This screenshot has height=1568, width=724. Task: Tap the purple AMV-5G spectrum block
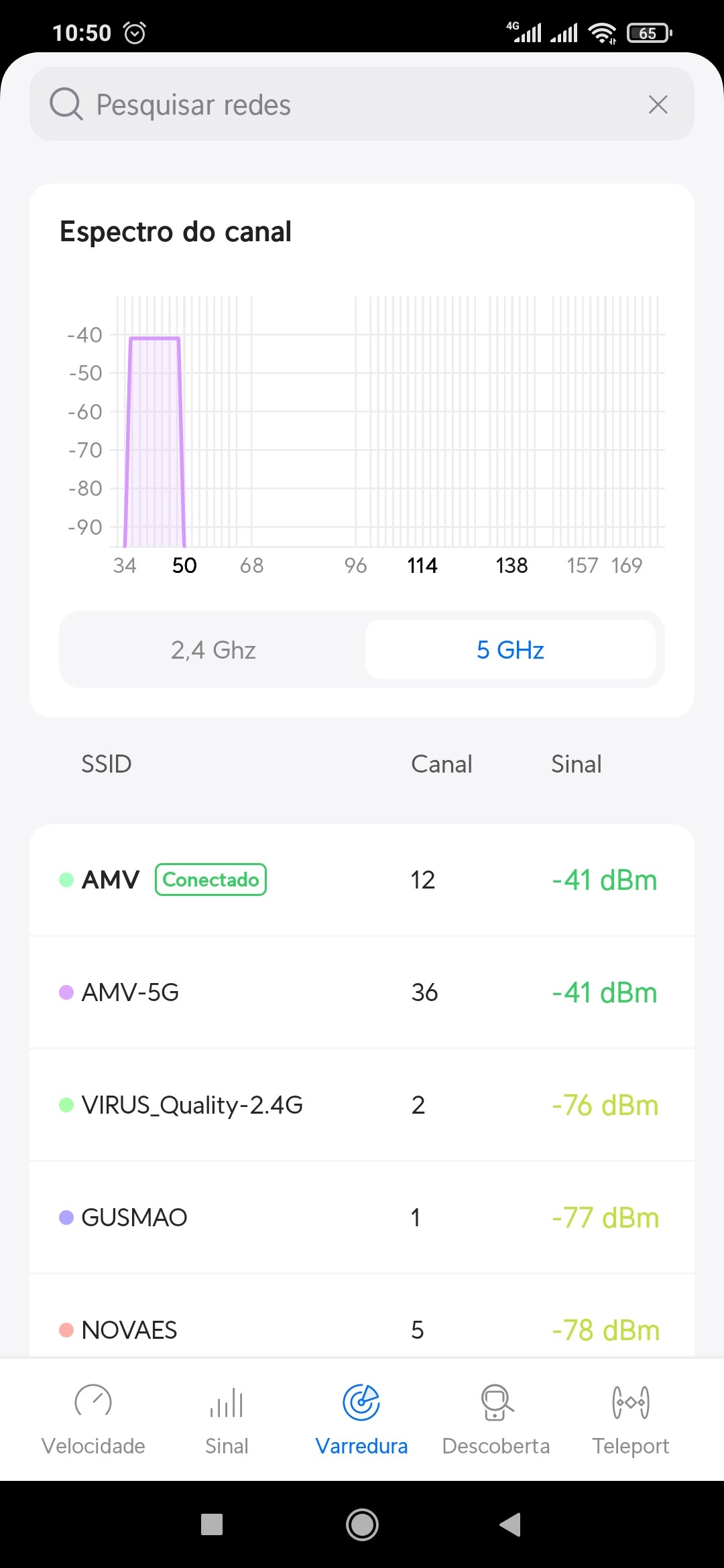154,442
